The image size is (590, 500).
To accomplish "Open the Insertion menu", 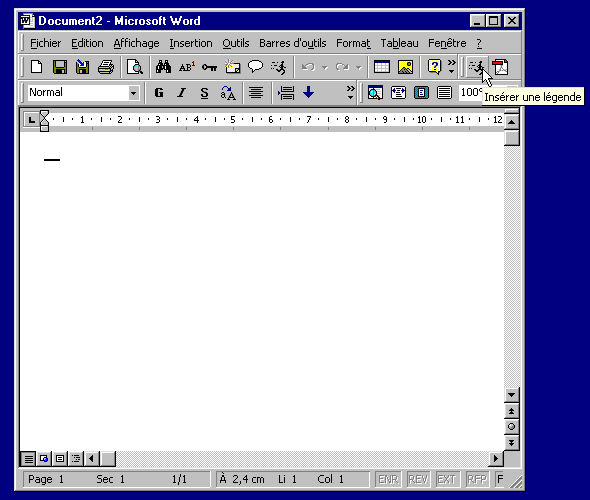I will point(191,43).
